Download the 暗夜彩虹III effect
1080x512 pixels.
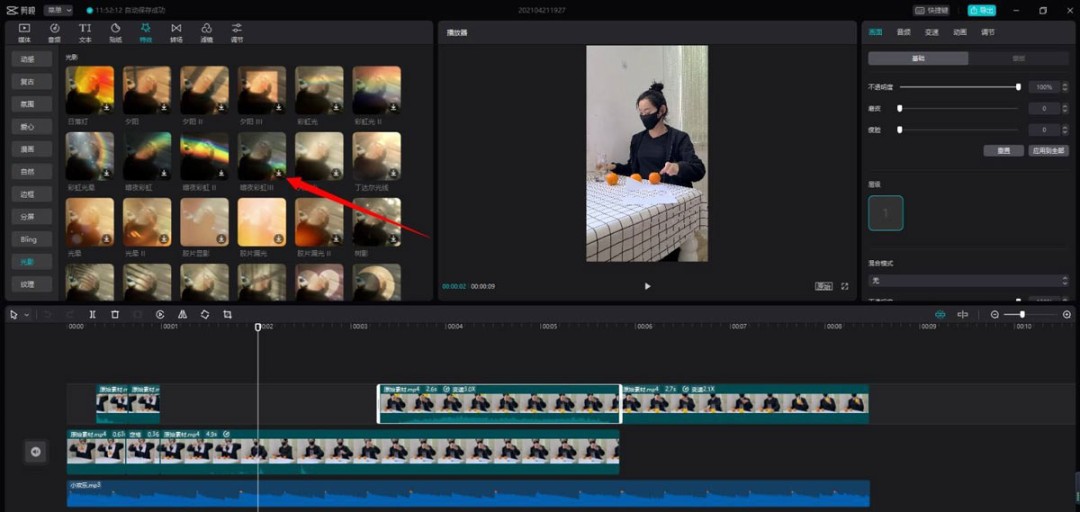[x=279, y=172]
